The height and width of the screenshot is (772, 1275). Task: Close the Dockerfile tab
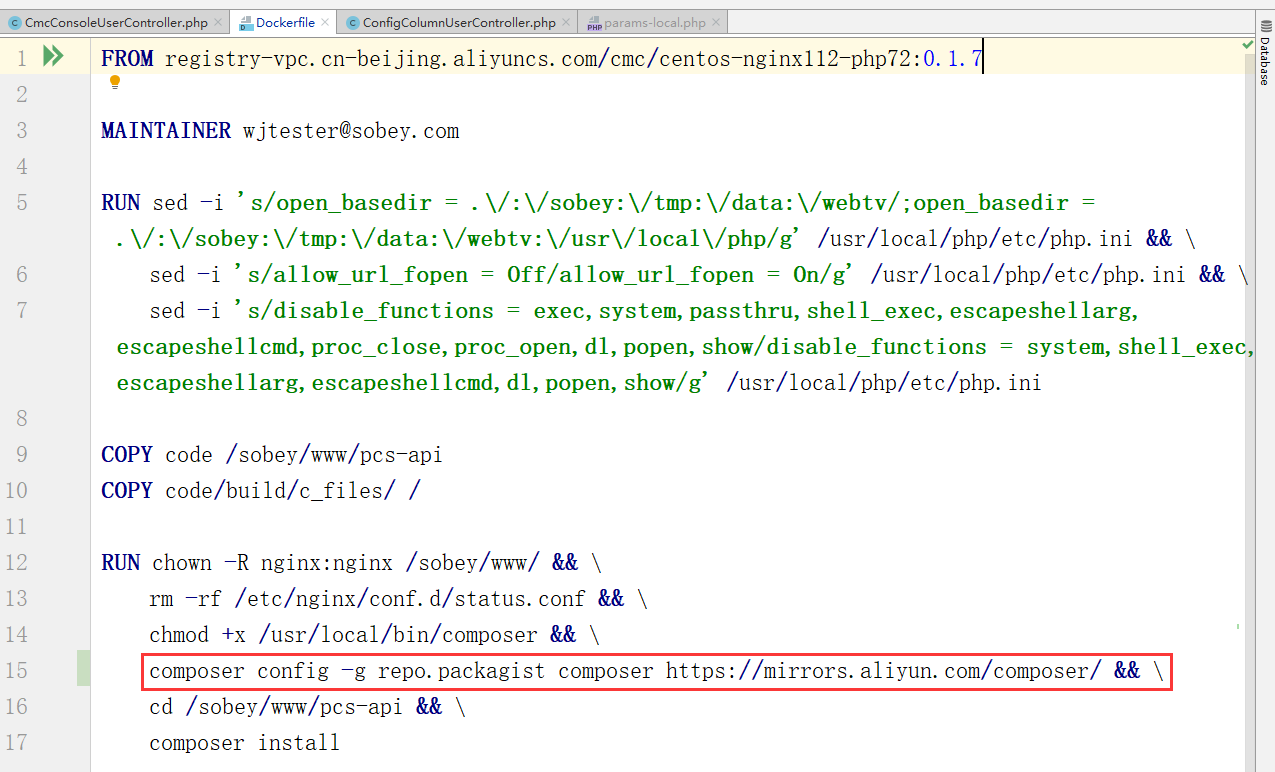click(325, 22)
